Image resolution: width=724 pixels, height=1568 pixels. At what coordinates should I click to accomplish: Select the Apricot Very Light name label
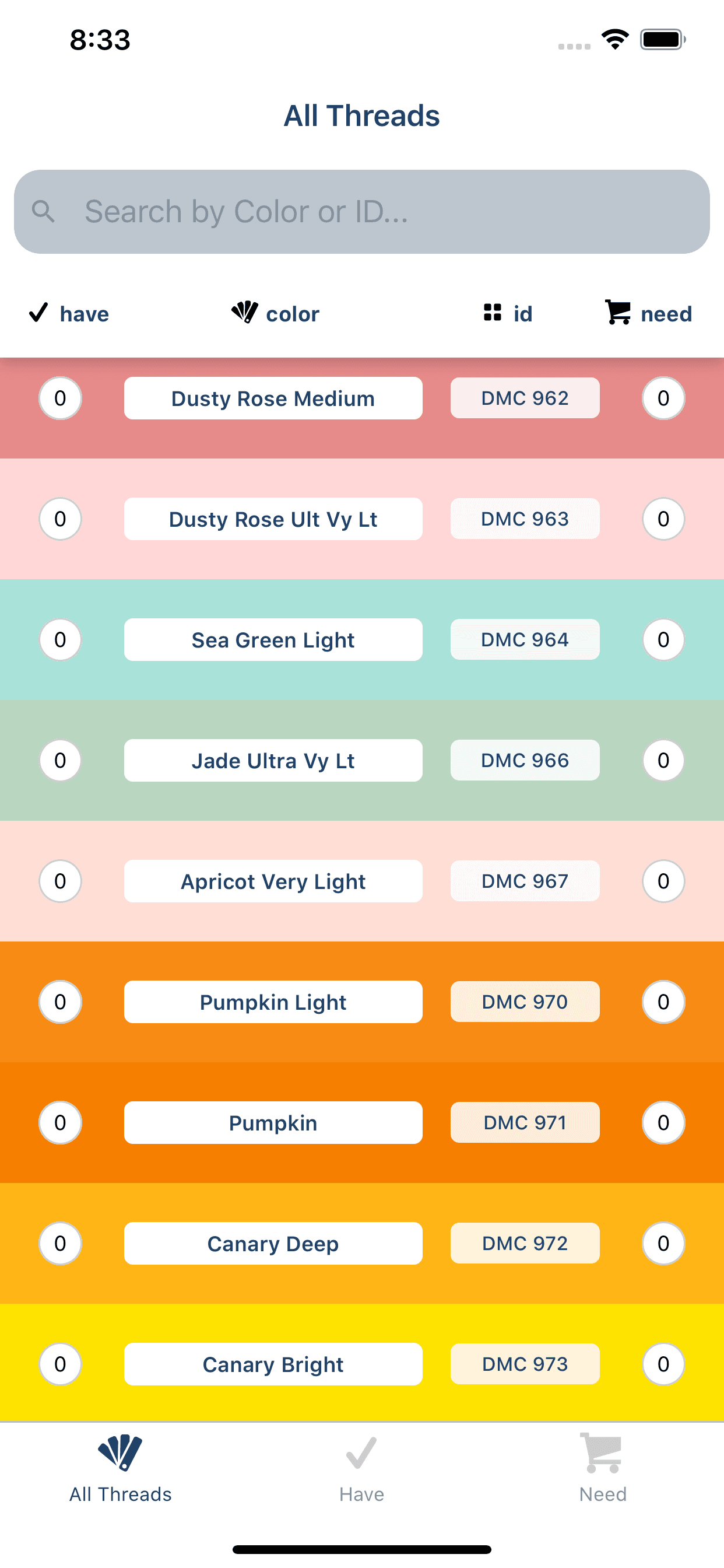pyautogui.click(x=273, y=881)
